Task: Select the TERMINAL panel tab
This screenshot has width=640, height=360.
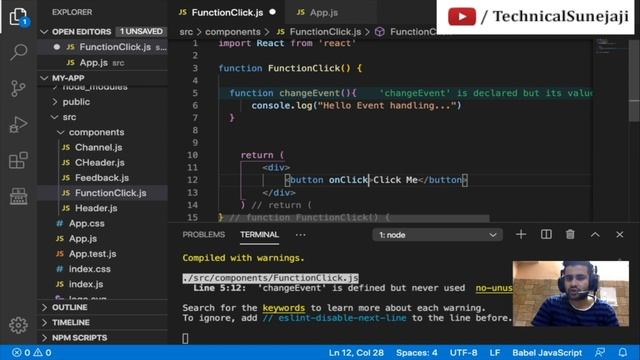Action: click(x=259, y=235)
